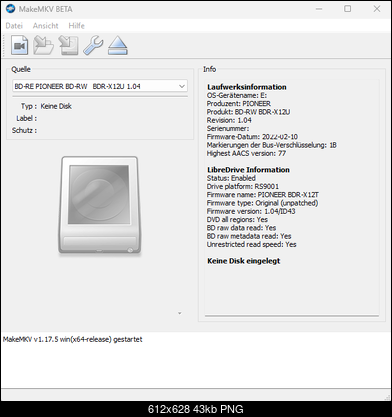The image size is (392, 417).
Task: Click the 'DVD all regions: Yes' line
Action: (x=237, y=219)
